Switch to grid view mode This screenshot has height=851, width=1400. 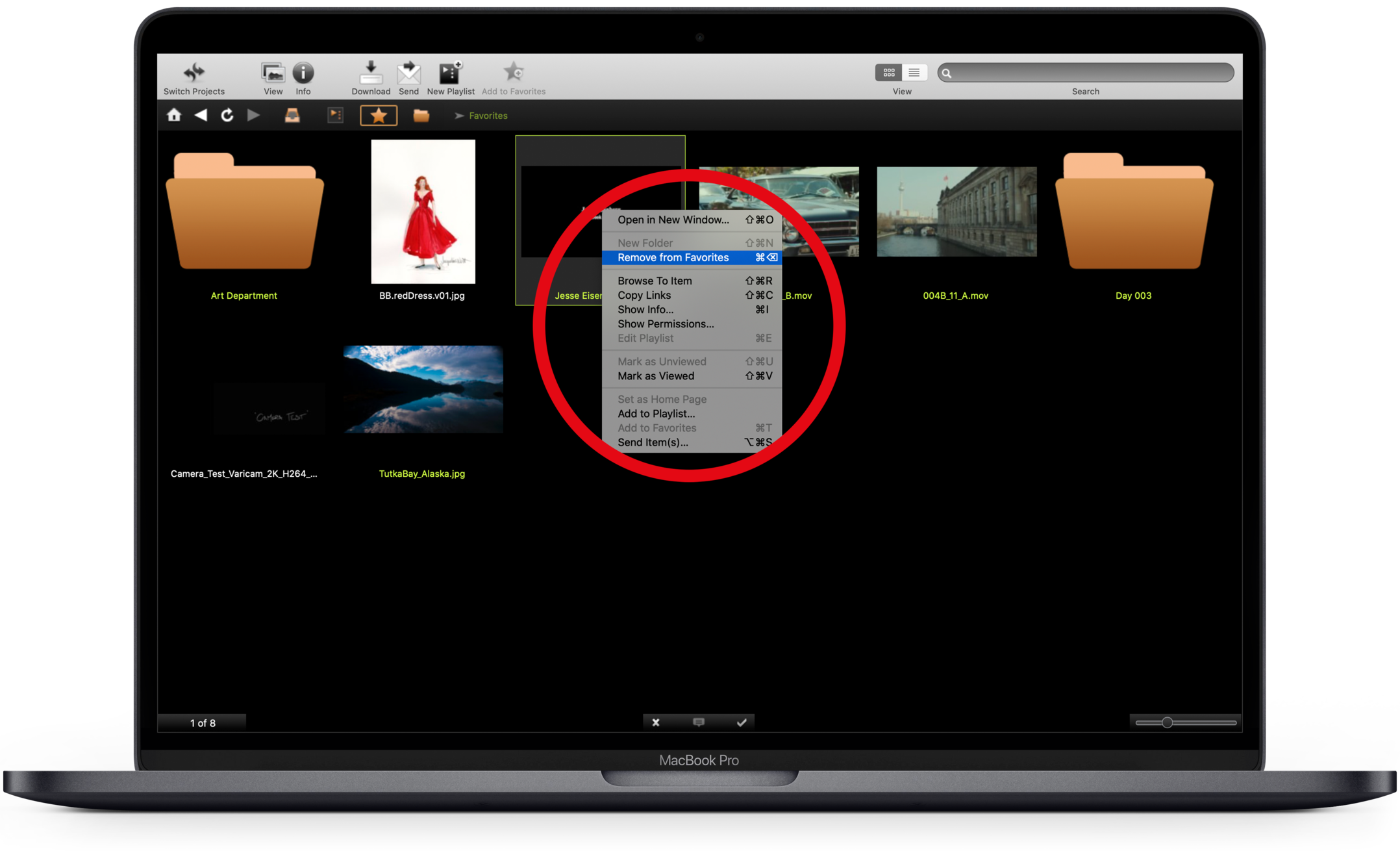[x=889, y=73]
